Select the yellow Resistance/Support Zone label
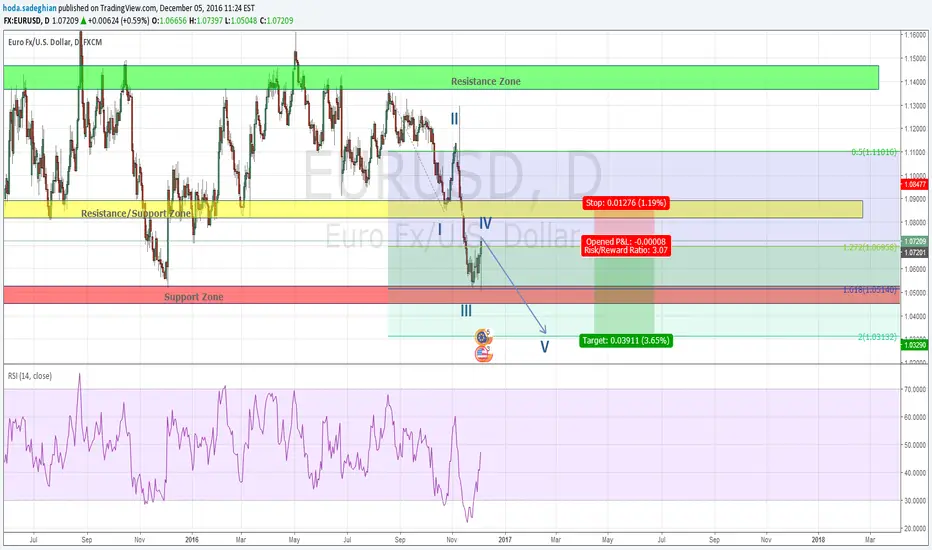Viewport: 932px width, 550px height. 136,213
